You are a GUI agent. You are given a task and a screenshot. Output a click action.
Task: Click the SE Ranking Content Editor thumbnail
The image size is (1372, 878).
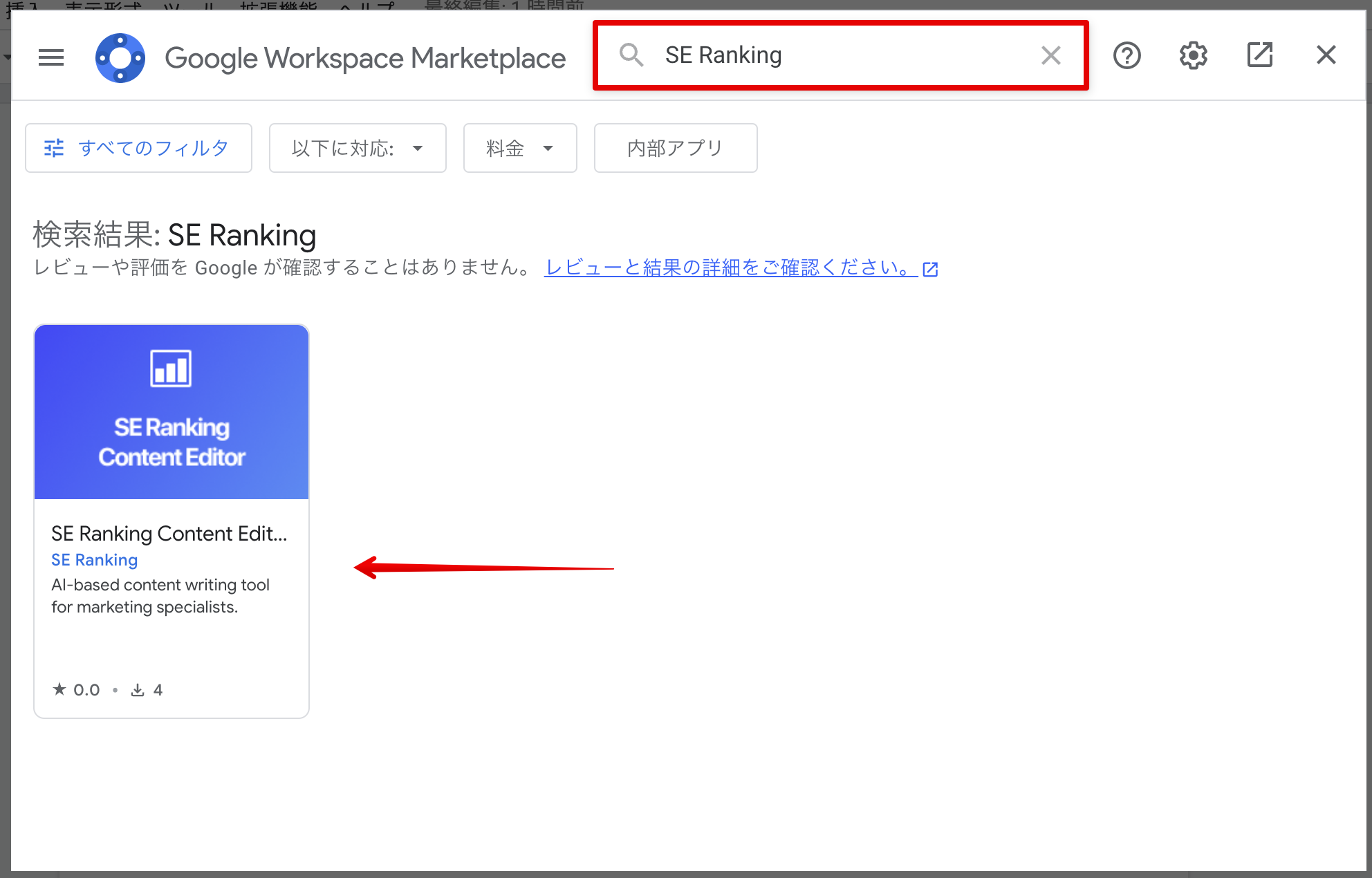tap(171, 412)
